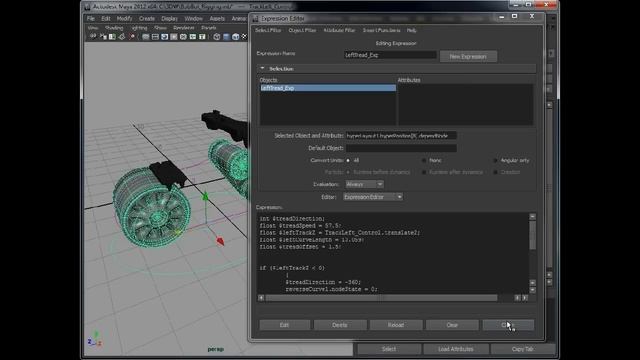Click Smooth Shade All icon
Screen dimensions: 640x360
[x=227, y=37]
